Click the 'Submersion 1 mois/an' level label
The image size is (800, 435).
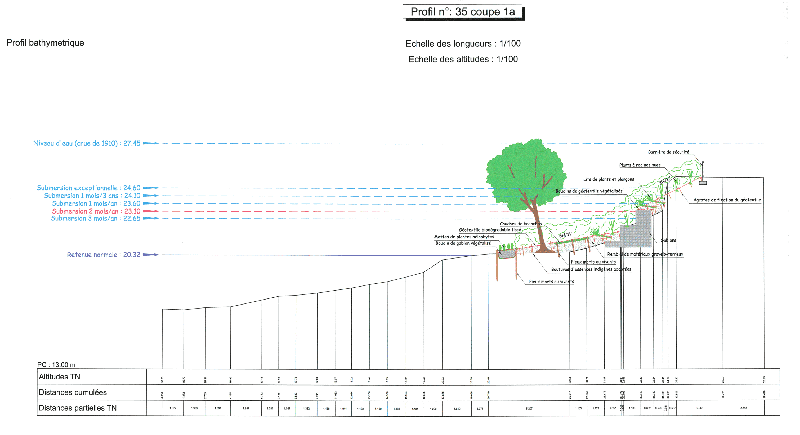[96, 203]
